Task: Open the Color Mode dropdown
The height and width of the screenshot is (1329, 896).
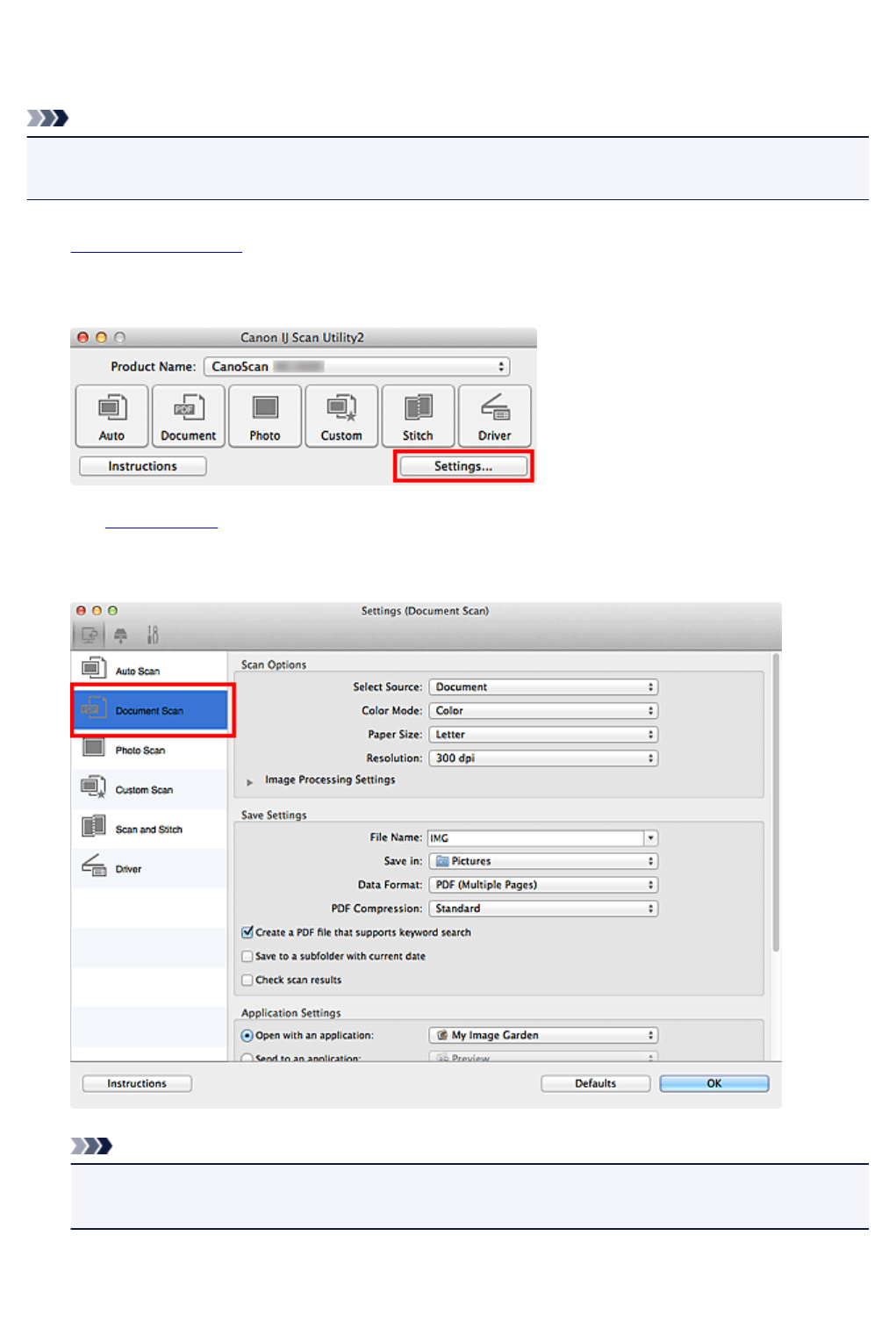Action: [543, 711]
